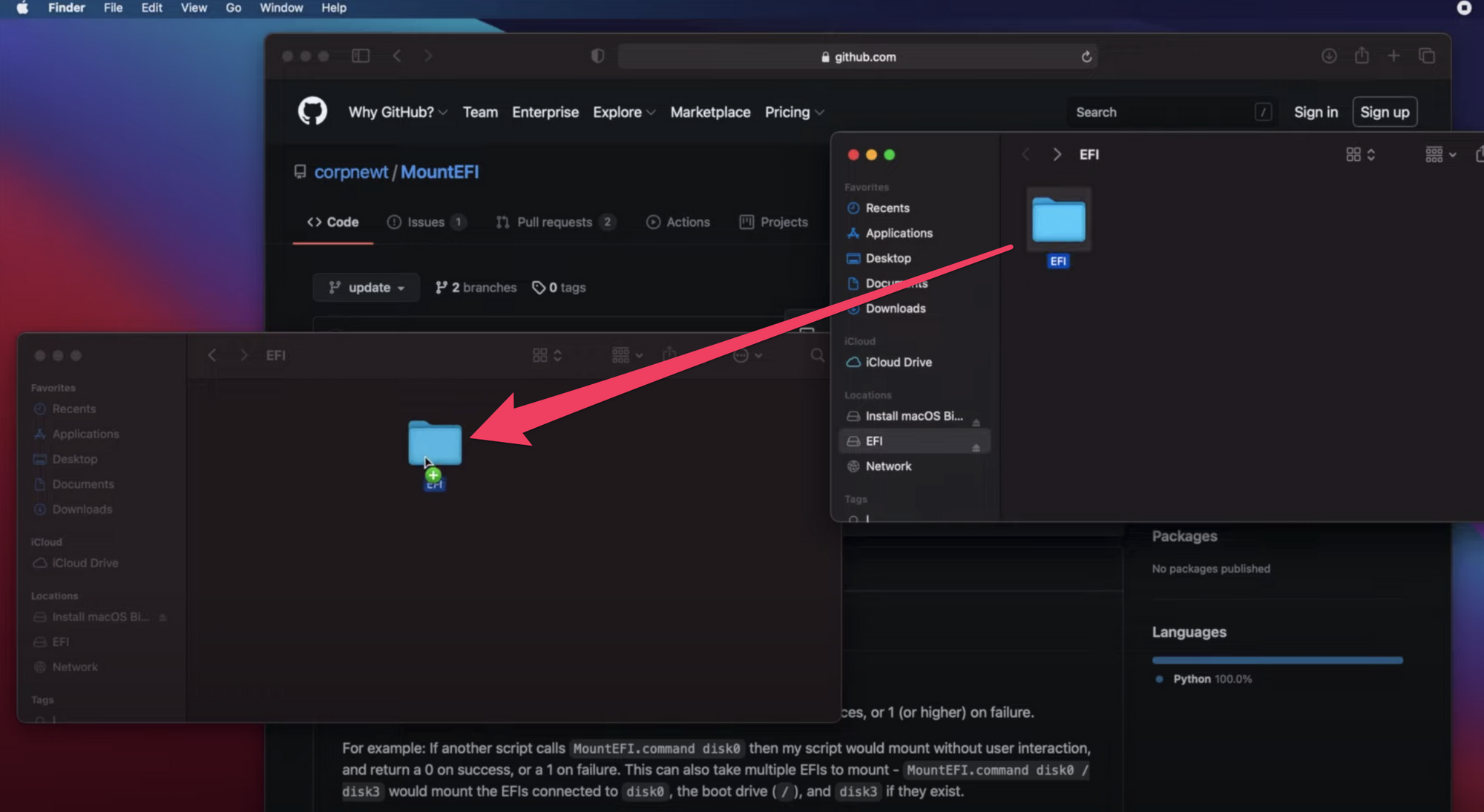Switch to the Actions tab
The image size is (1484, 812).
pos(678,222)
